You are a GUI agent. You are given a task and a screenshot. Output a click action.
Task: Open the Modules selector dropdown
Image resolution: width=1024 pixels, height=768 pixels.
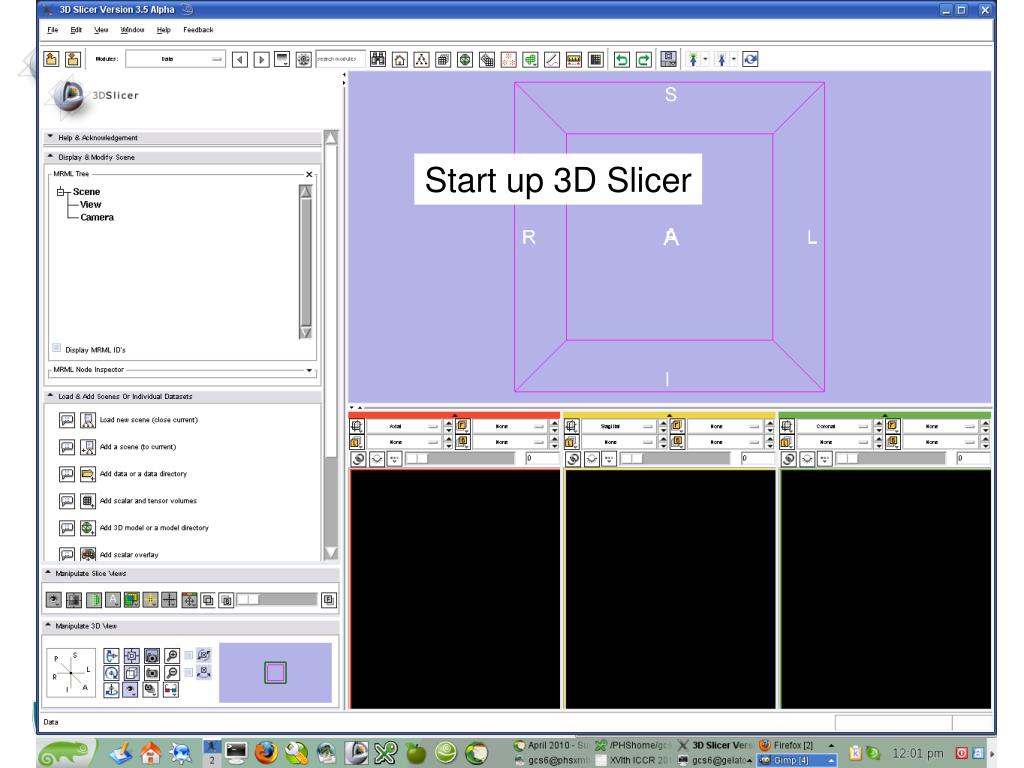[175, 59]
